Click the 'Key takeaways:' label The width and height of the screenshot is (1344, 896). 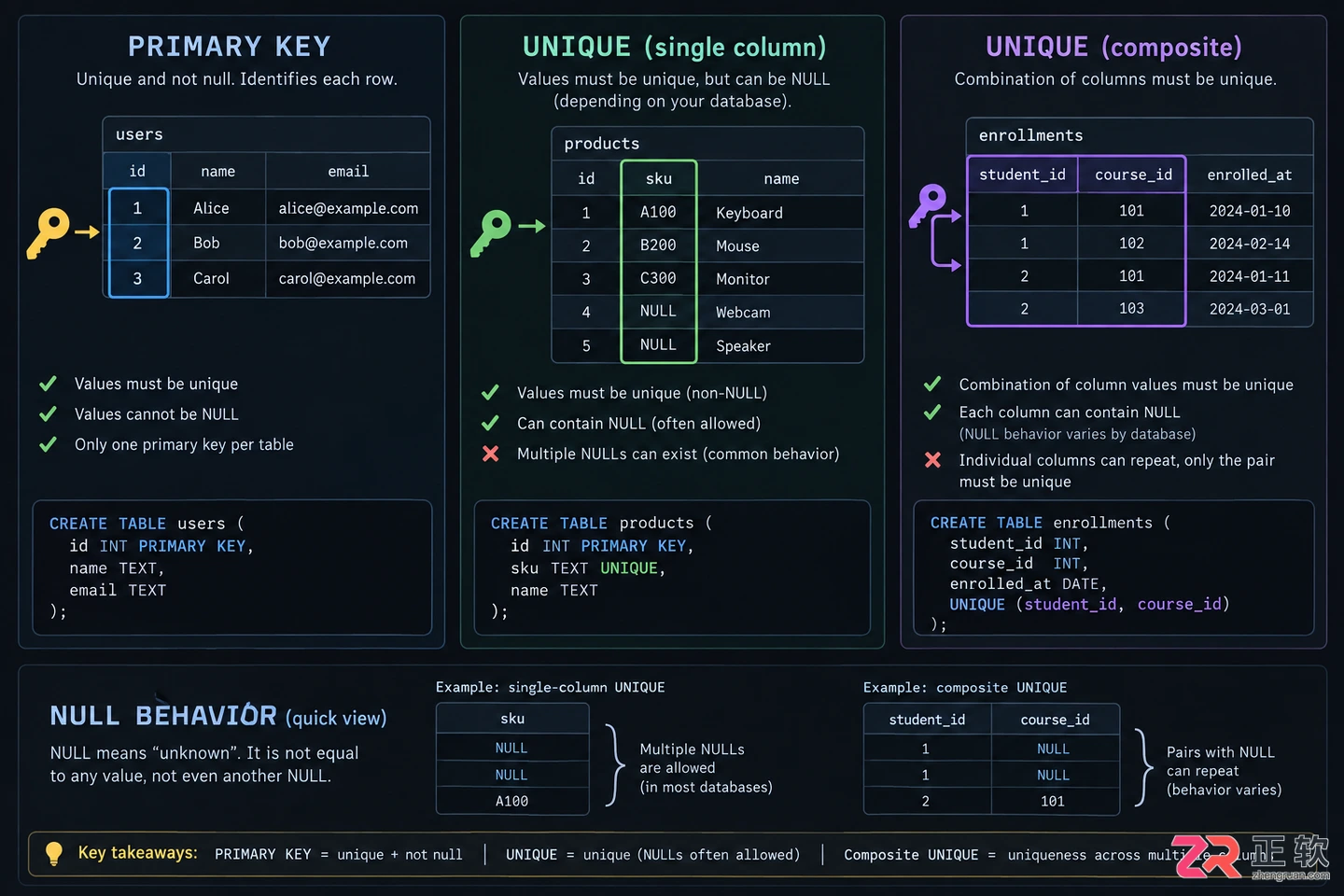click(137, 852)
